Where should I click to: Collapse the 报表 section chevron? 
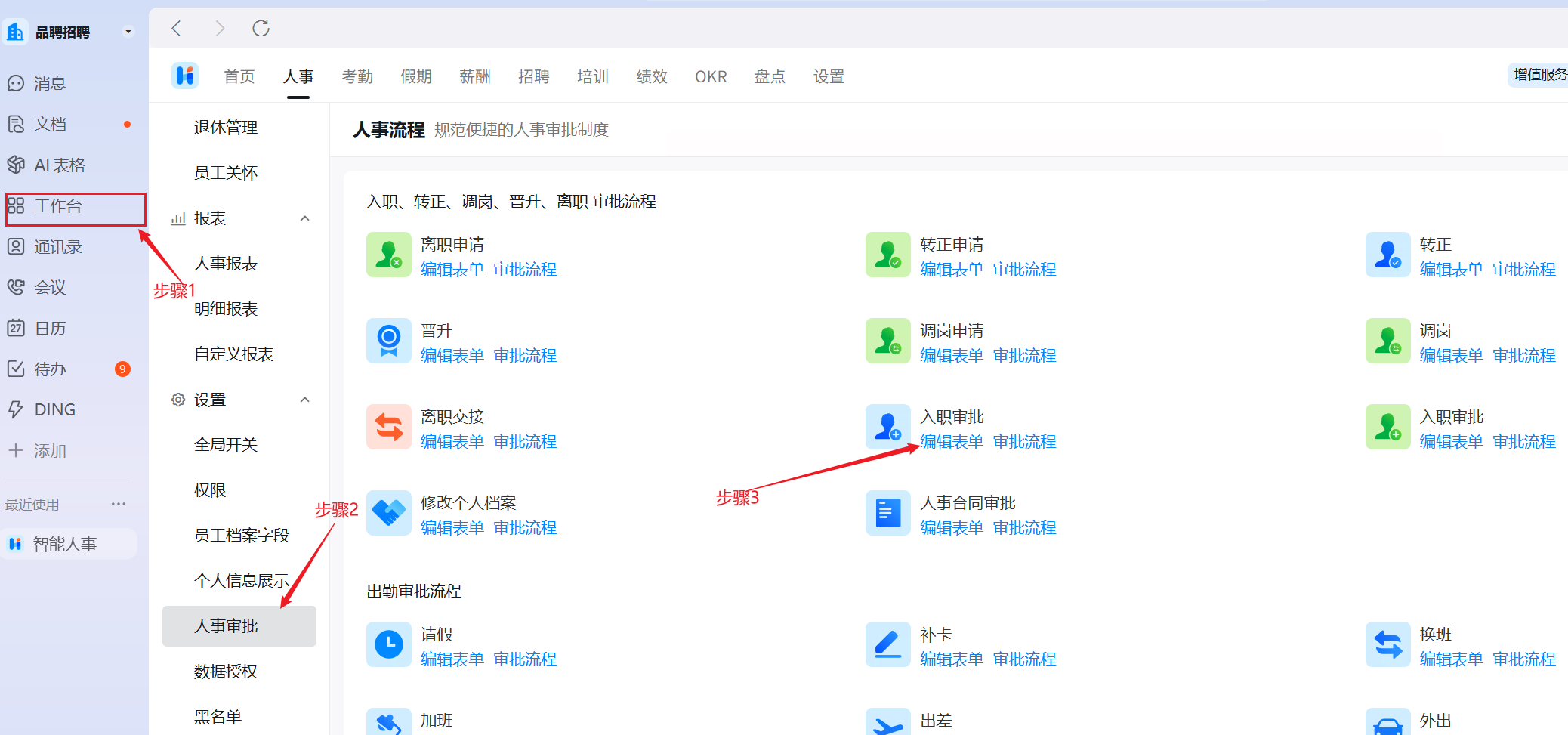pos(305,218)
